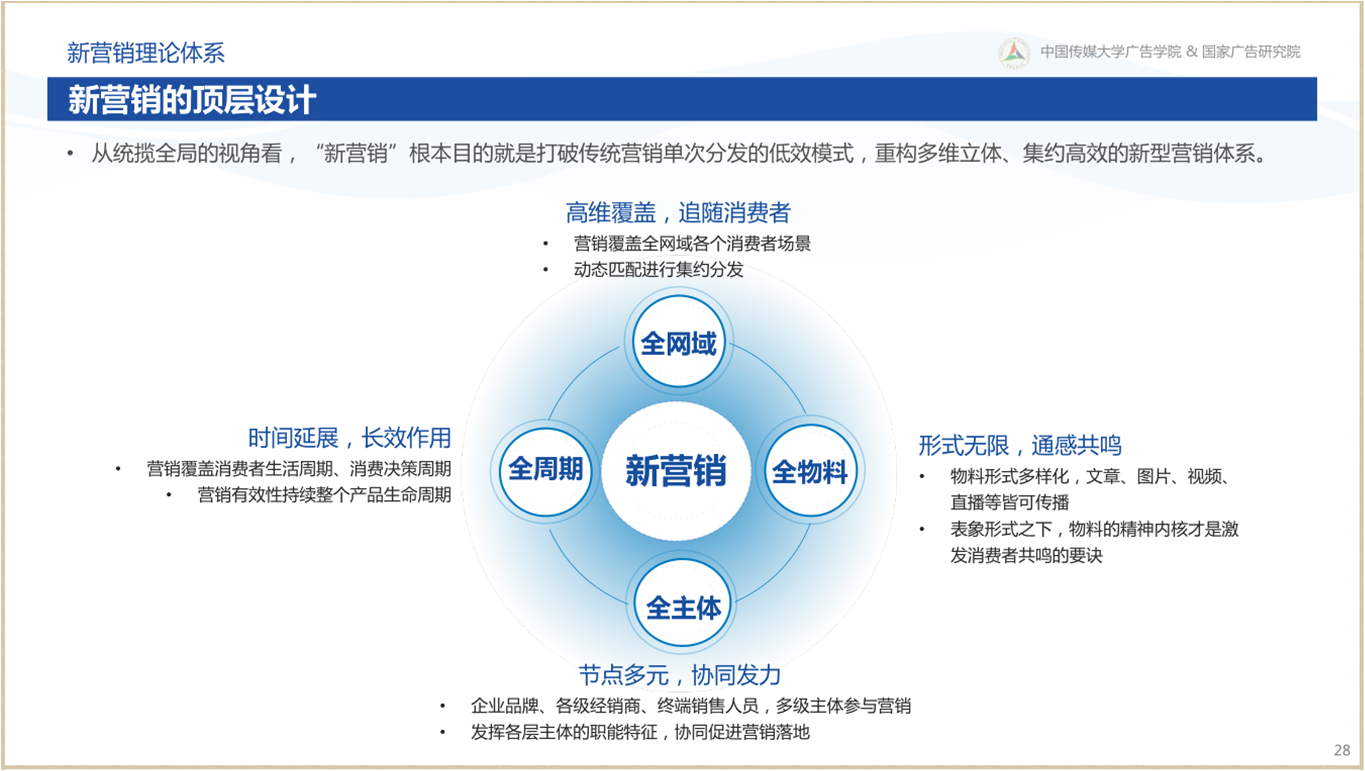1365x771 pixels.
Task: Click bullet 营销覆盖全网域各个消费者场景
Action: 691,243
